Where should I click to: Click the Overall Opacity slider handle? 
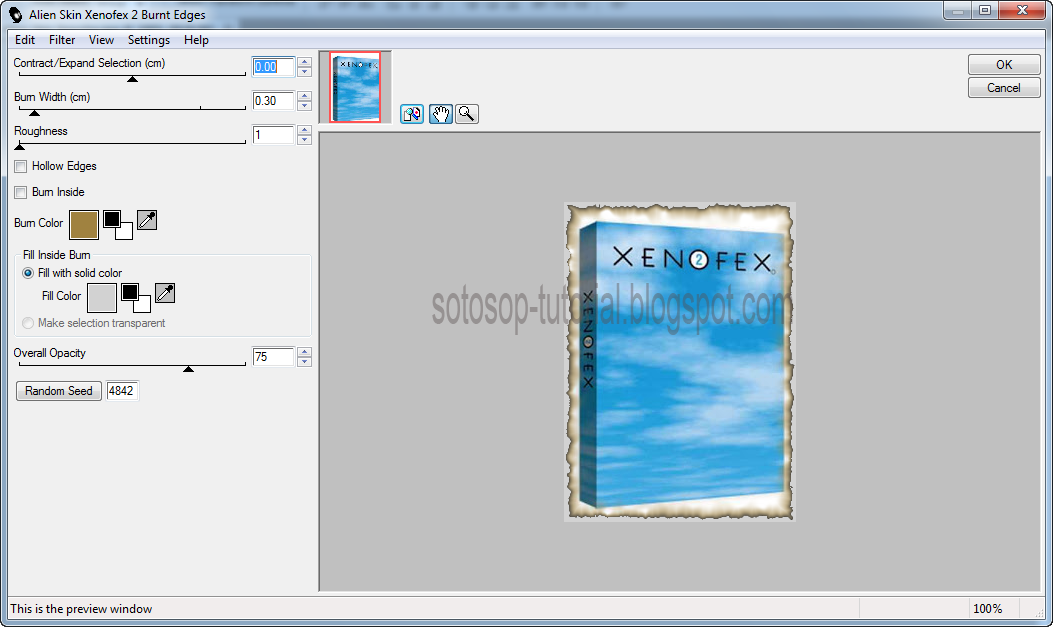coord(189,369)
